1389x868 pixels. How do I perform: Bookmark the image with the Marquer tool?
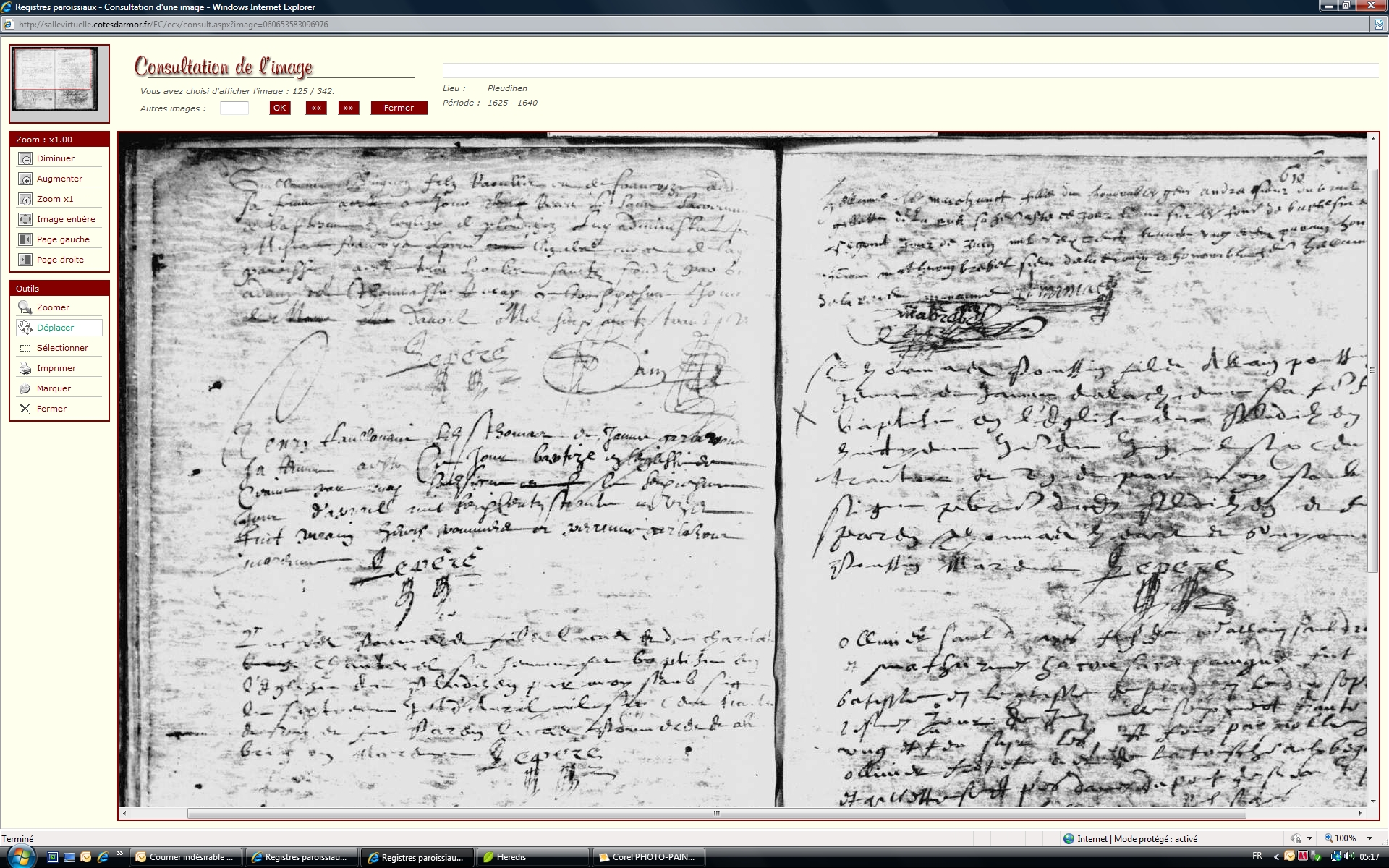click(25, 388)
